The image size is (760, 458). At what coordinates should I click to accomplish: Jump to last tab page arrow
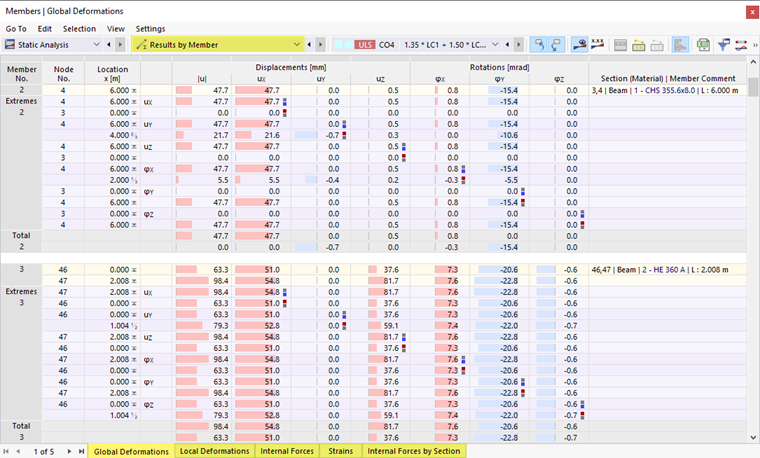[81, 451]
